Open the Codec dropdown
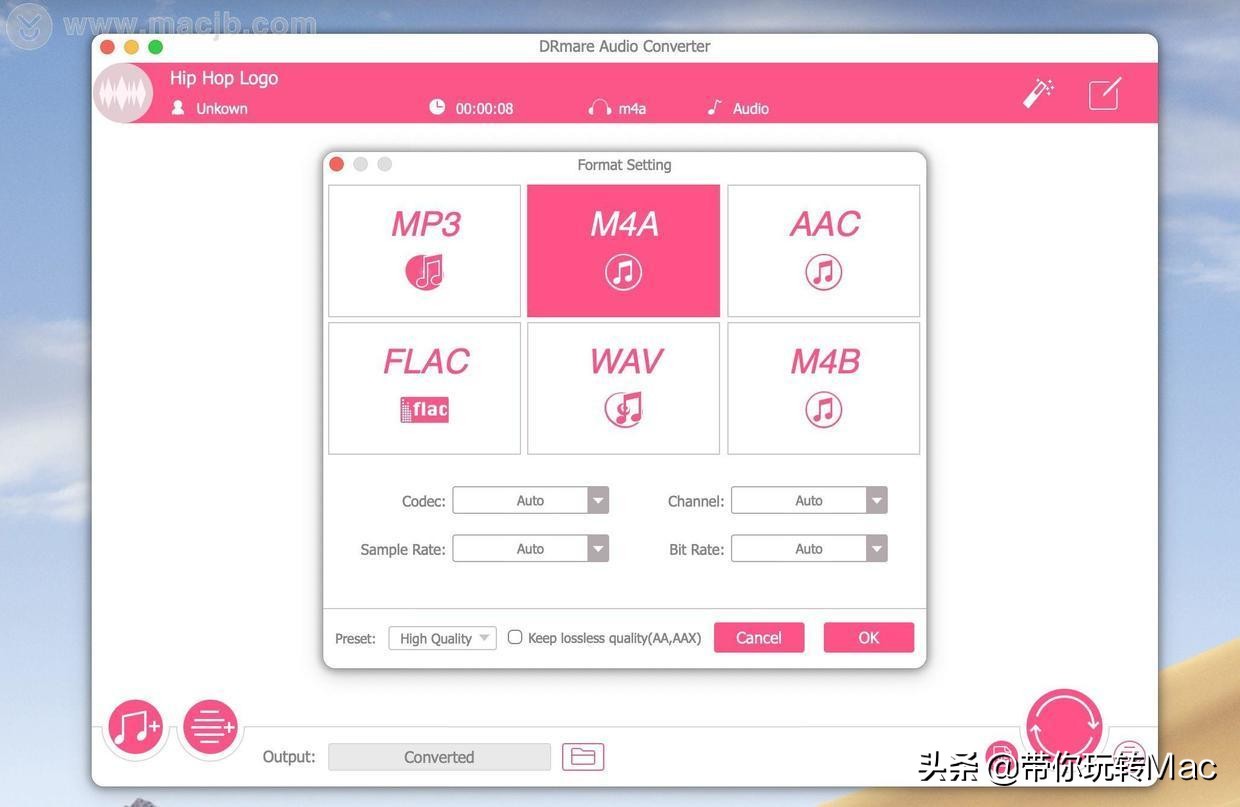 [x=530, y=499]
